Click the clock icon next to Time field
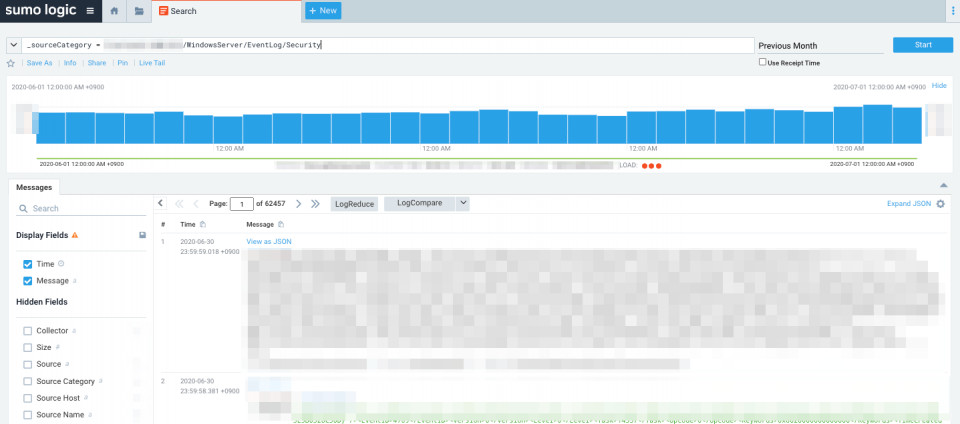 [x=61, y=264]
